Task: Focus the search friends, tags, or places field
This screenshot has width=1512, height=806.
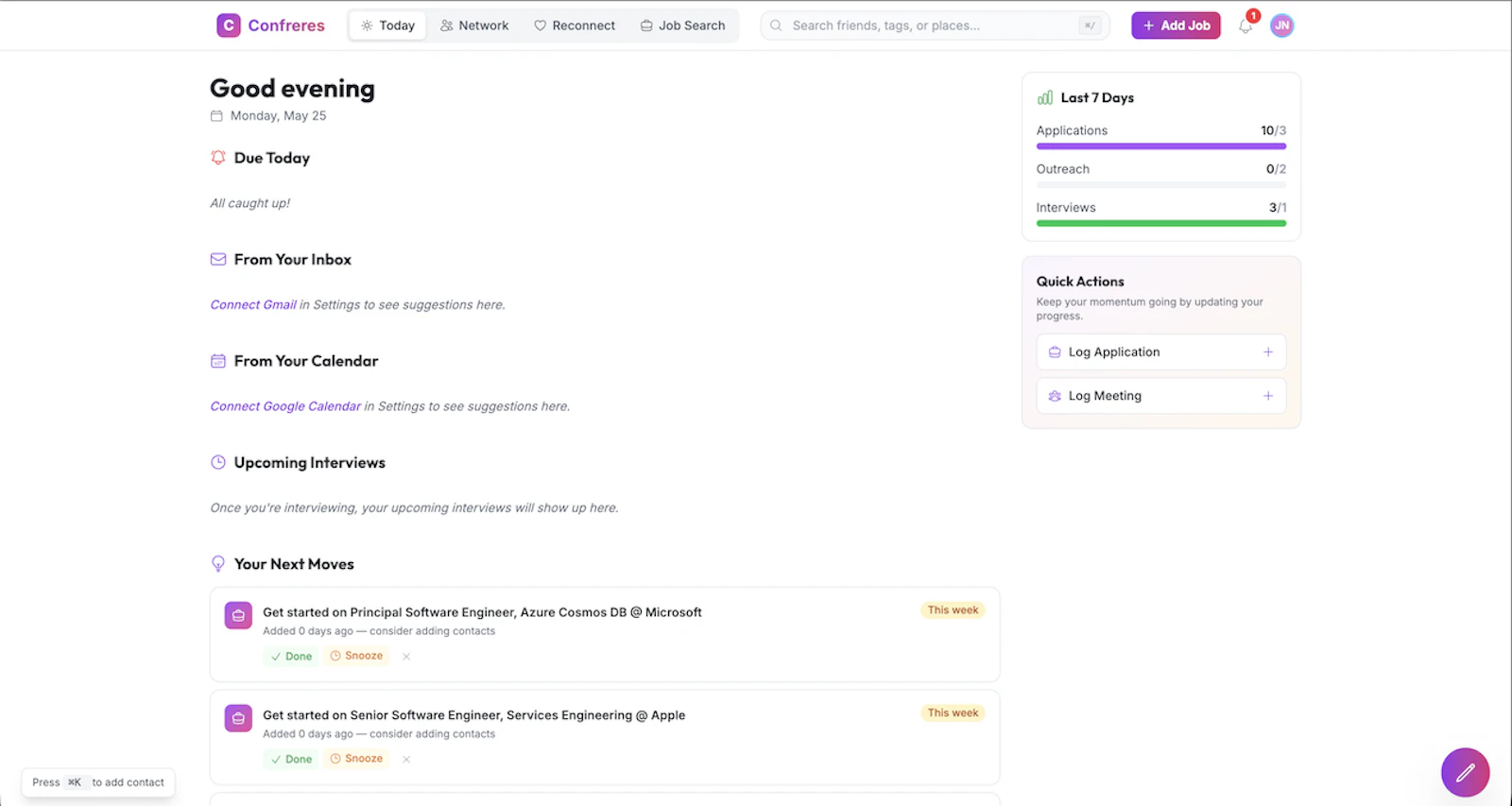Action: pos(935,26)
